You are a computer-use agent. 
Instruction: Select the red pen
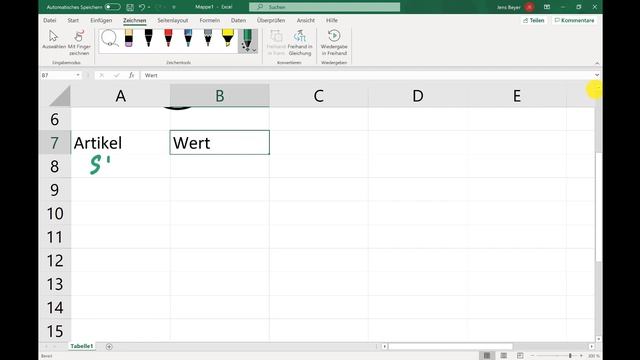click(x=168, y=38)
